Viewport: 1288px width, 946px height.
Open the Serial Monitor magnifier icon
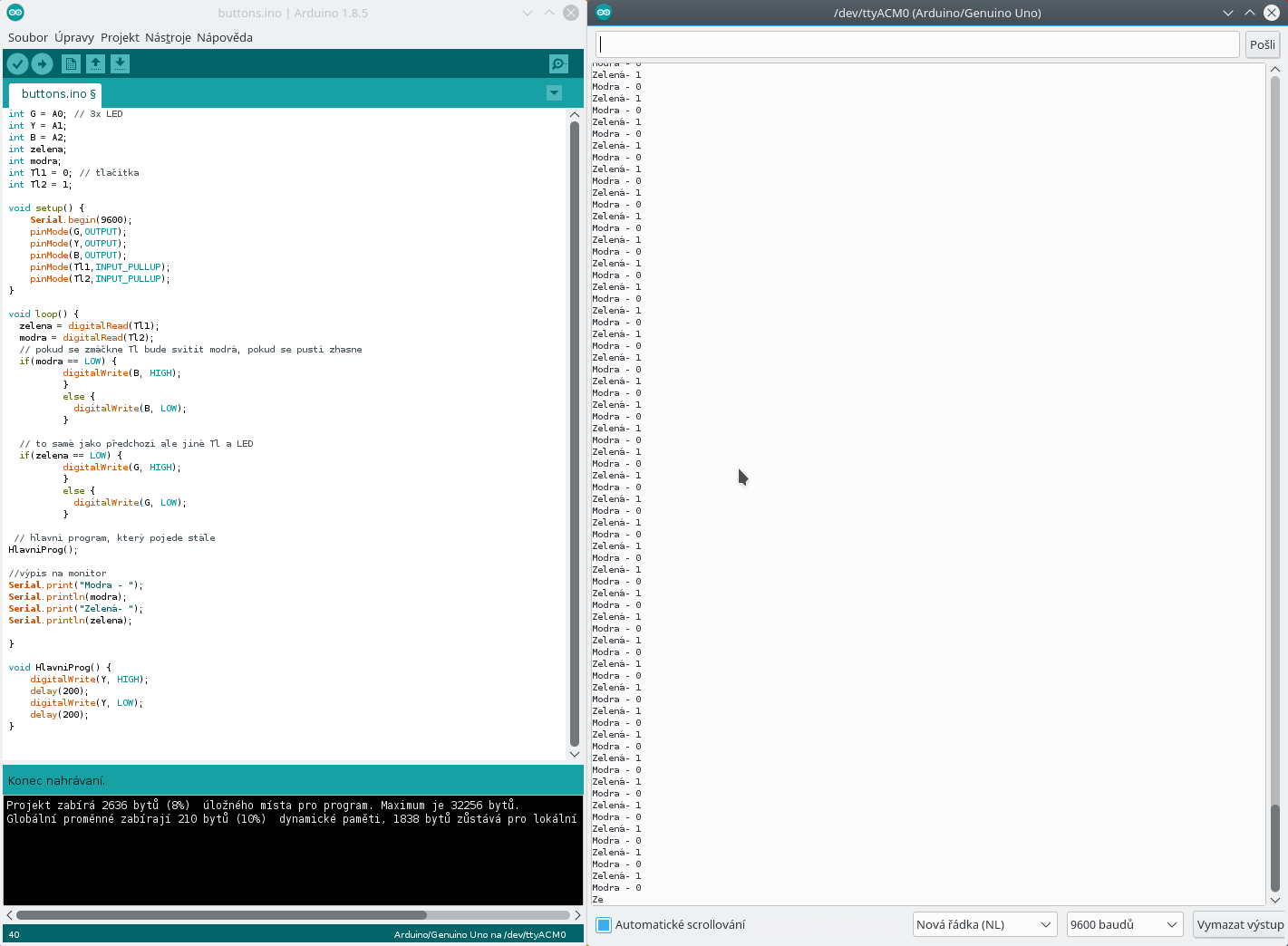[x=558, y=63]
